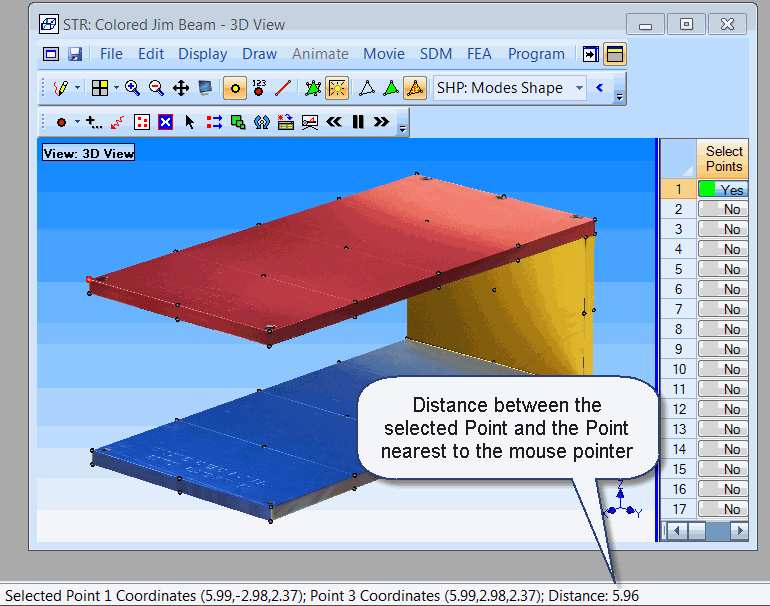This screenshot has height=606, width=770.
Task: Toggle point 5 No select button
Action: tap(722, 269)
